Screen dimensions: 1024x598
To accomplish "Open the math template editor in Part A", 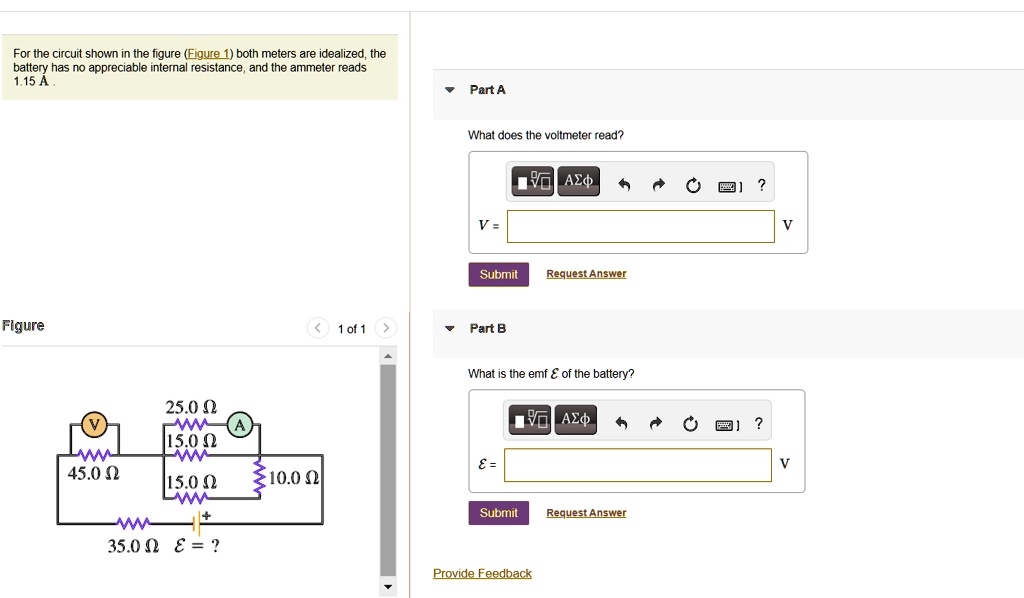I will point(531,181).
